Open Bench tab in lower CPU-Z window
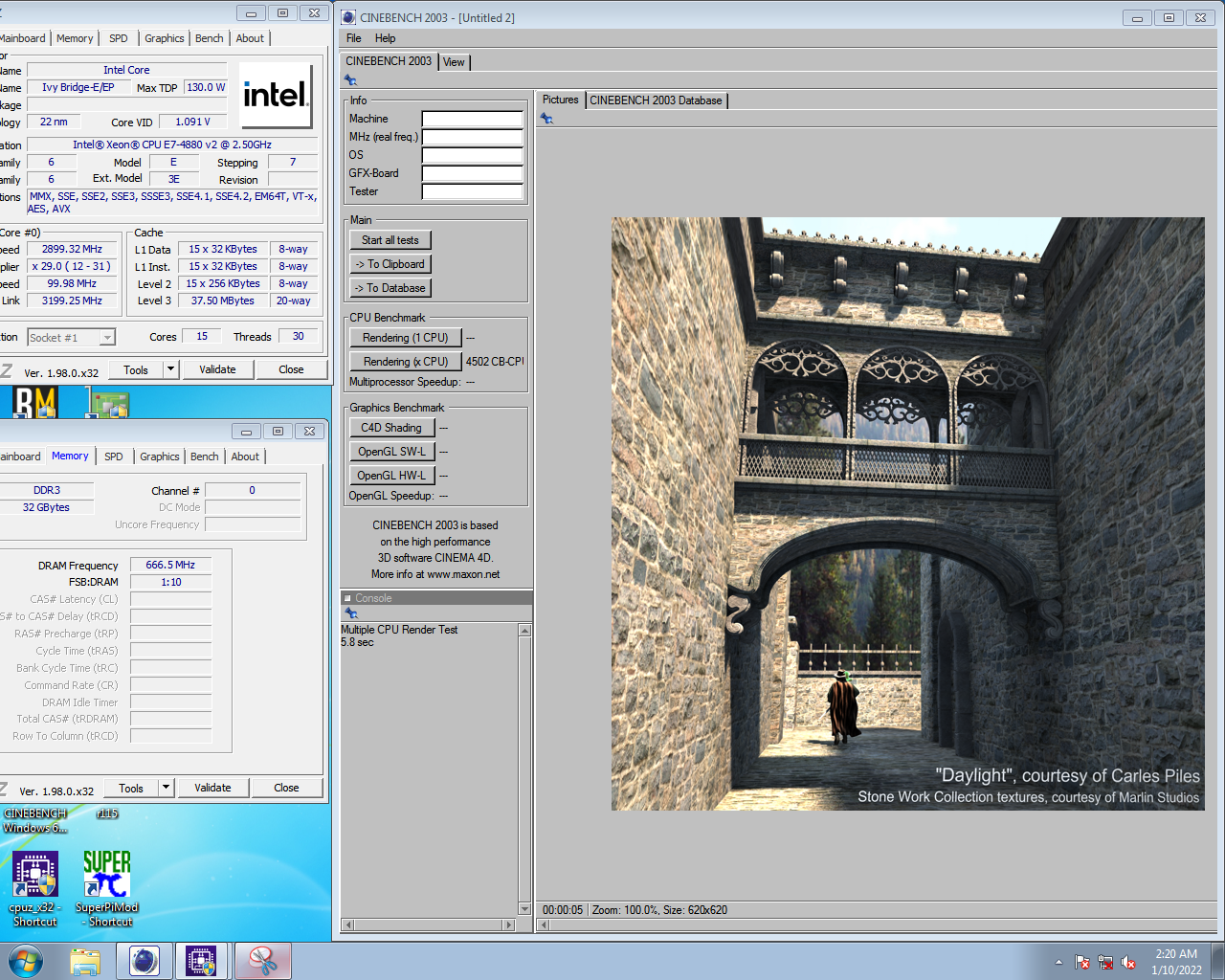Screen dimensions: 1225x980 (x=204, y=457)
